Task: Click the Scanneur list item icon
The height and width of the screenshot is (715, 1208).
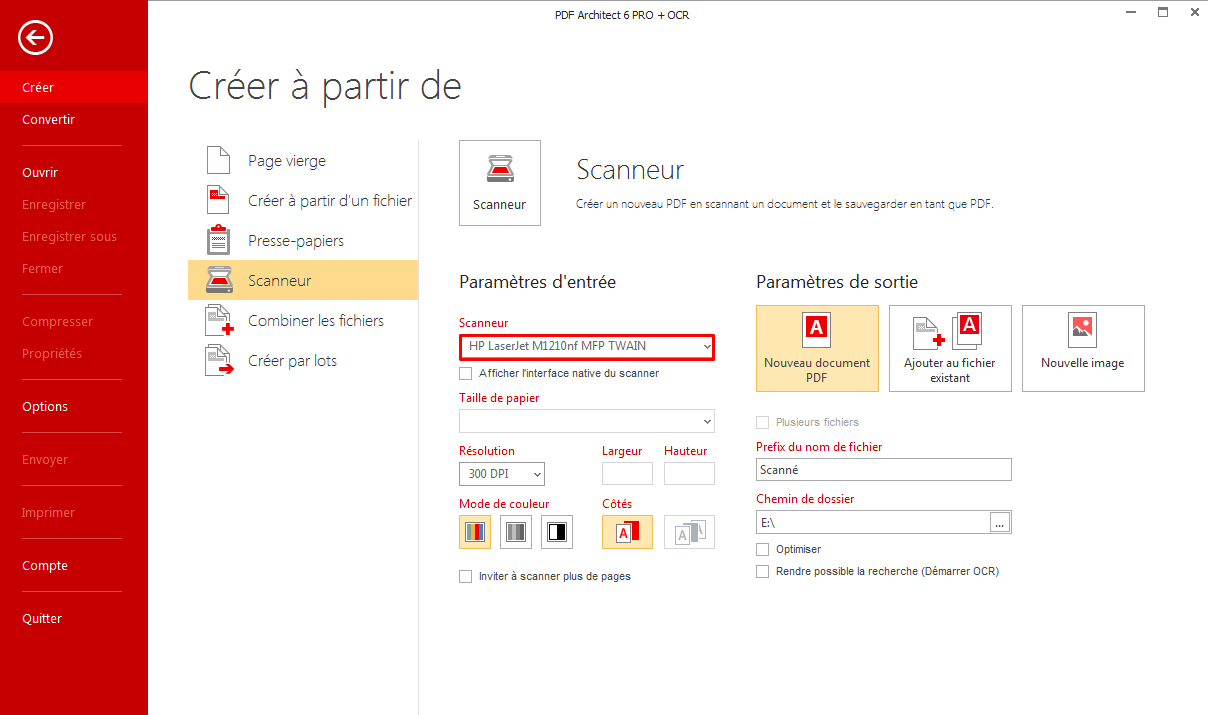Action: pyautogui.click(x=218, y=281)
